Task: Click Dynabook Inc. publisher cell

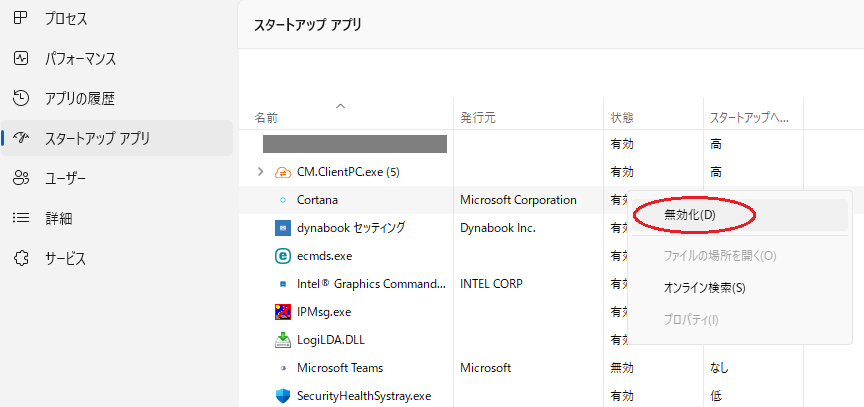Action: pyautogui.click(x=498, y=228)
